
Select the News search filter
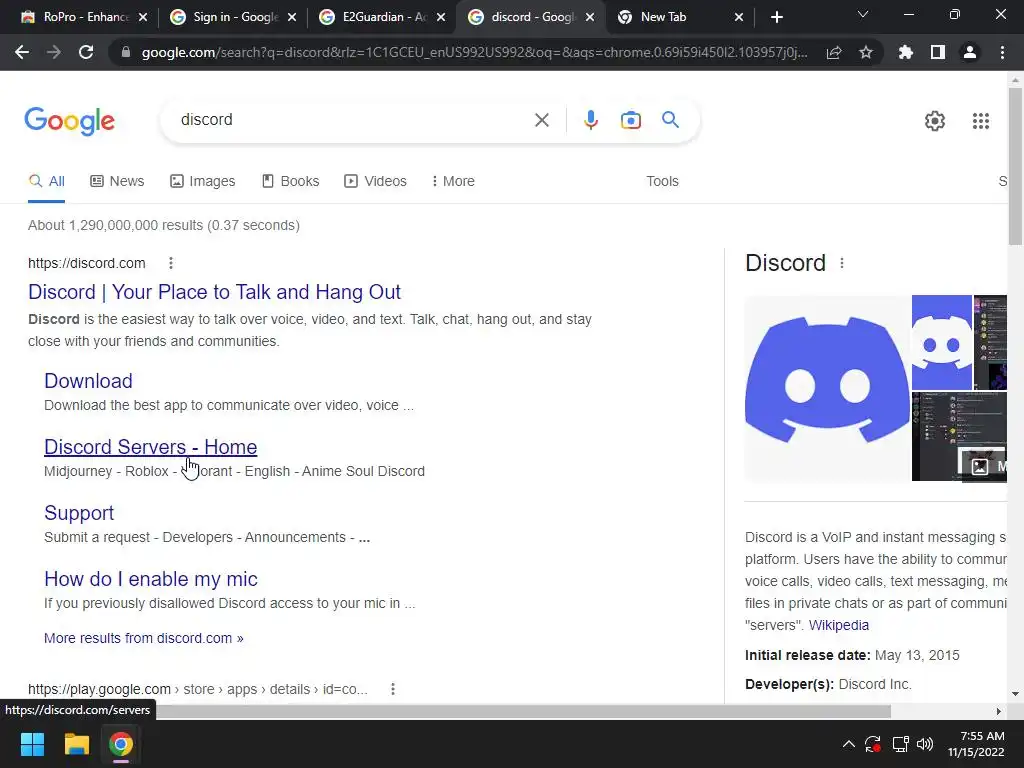point(117,182)
